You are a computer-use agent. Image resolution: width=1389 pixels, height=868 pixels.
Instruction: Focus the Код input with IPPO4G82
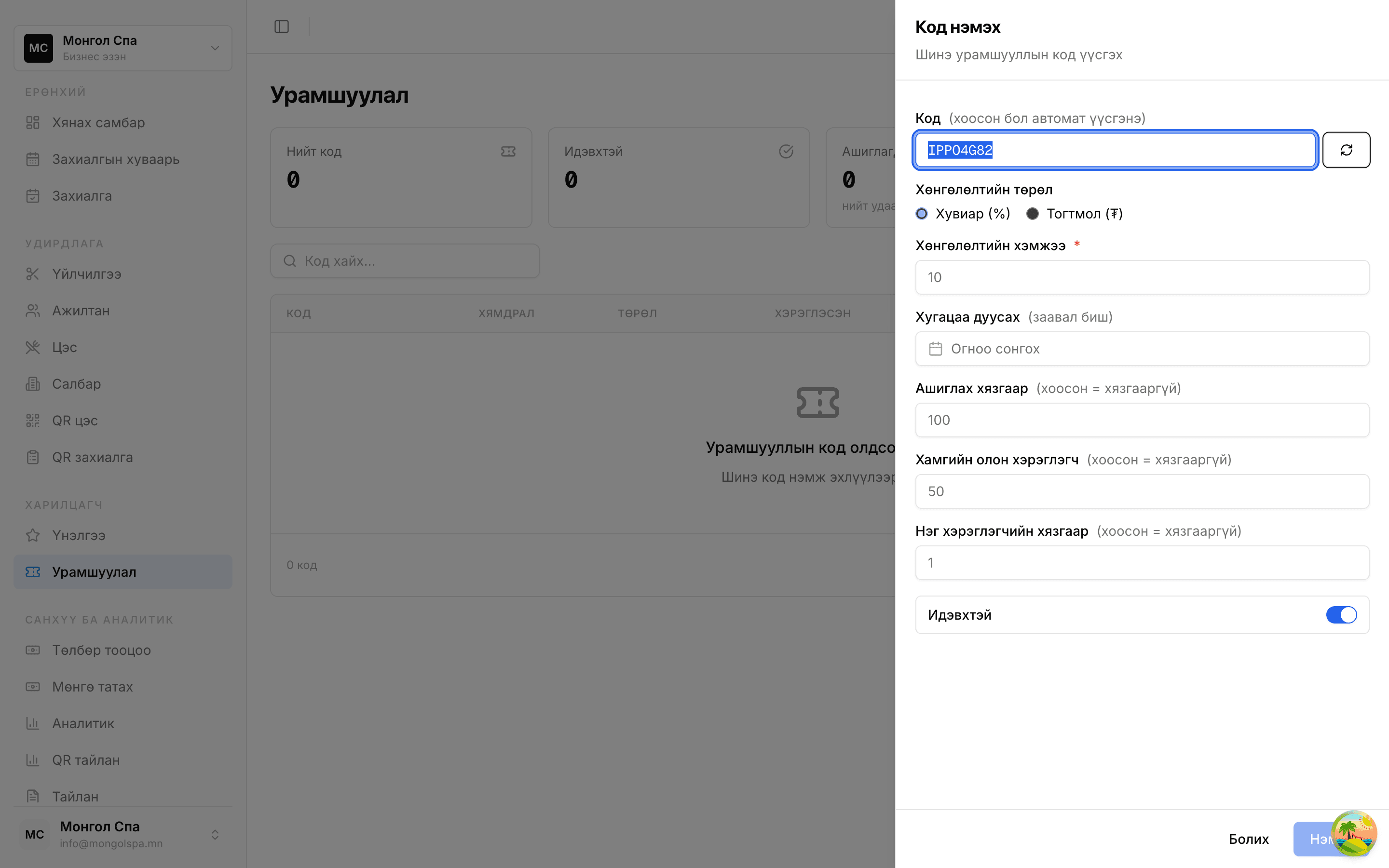[1115, 150]
